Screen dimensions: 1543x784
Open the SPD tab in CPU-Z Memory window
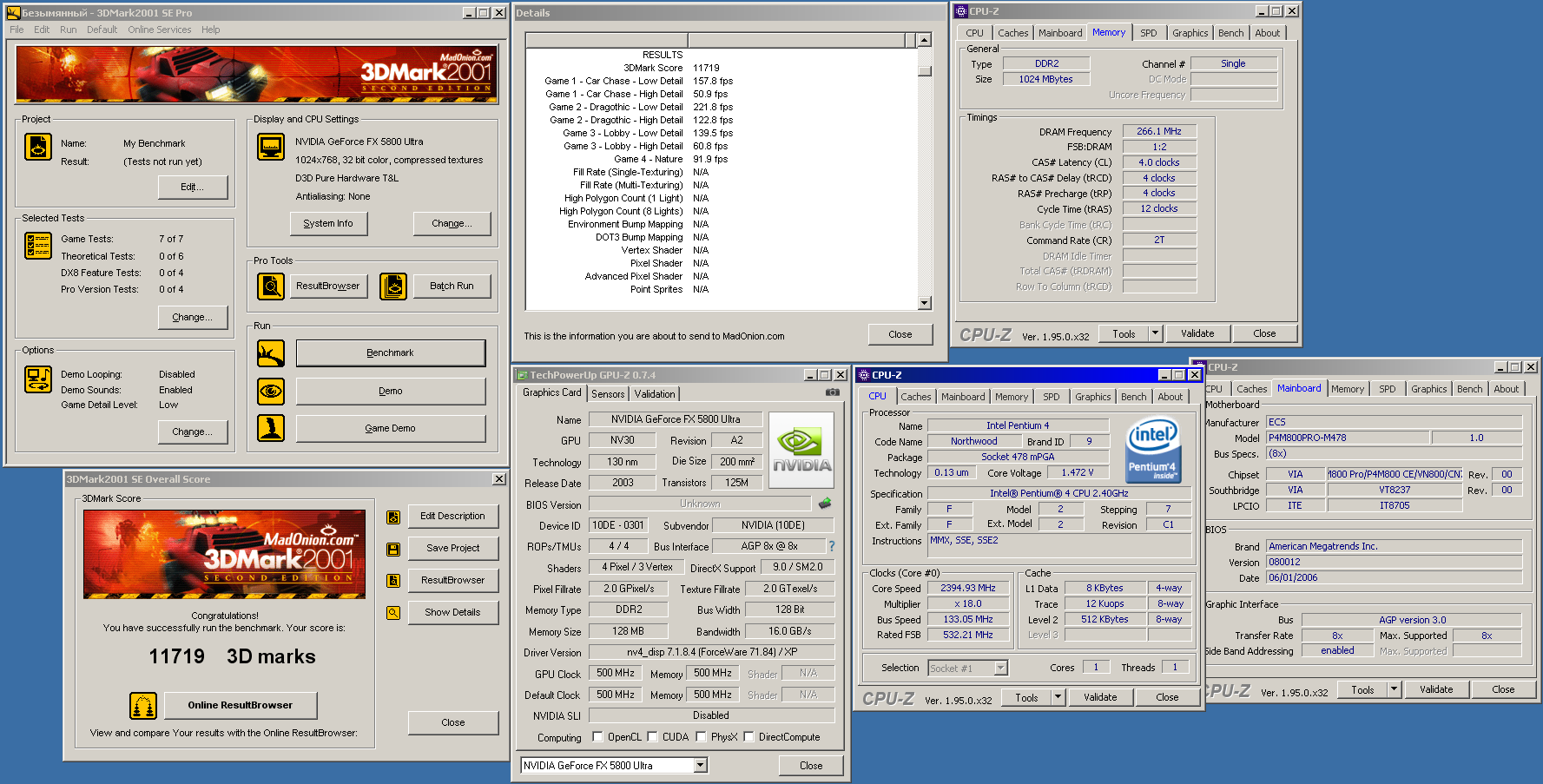click(x=1149, y=33)
